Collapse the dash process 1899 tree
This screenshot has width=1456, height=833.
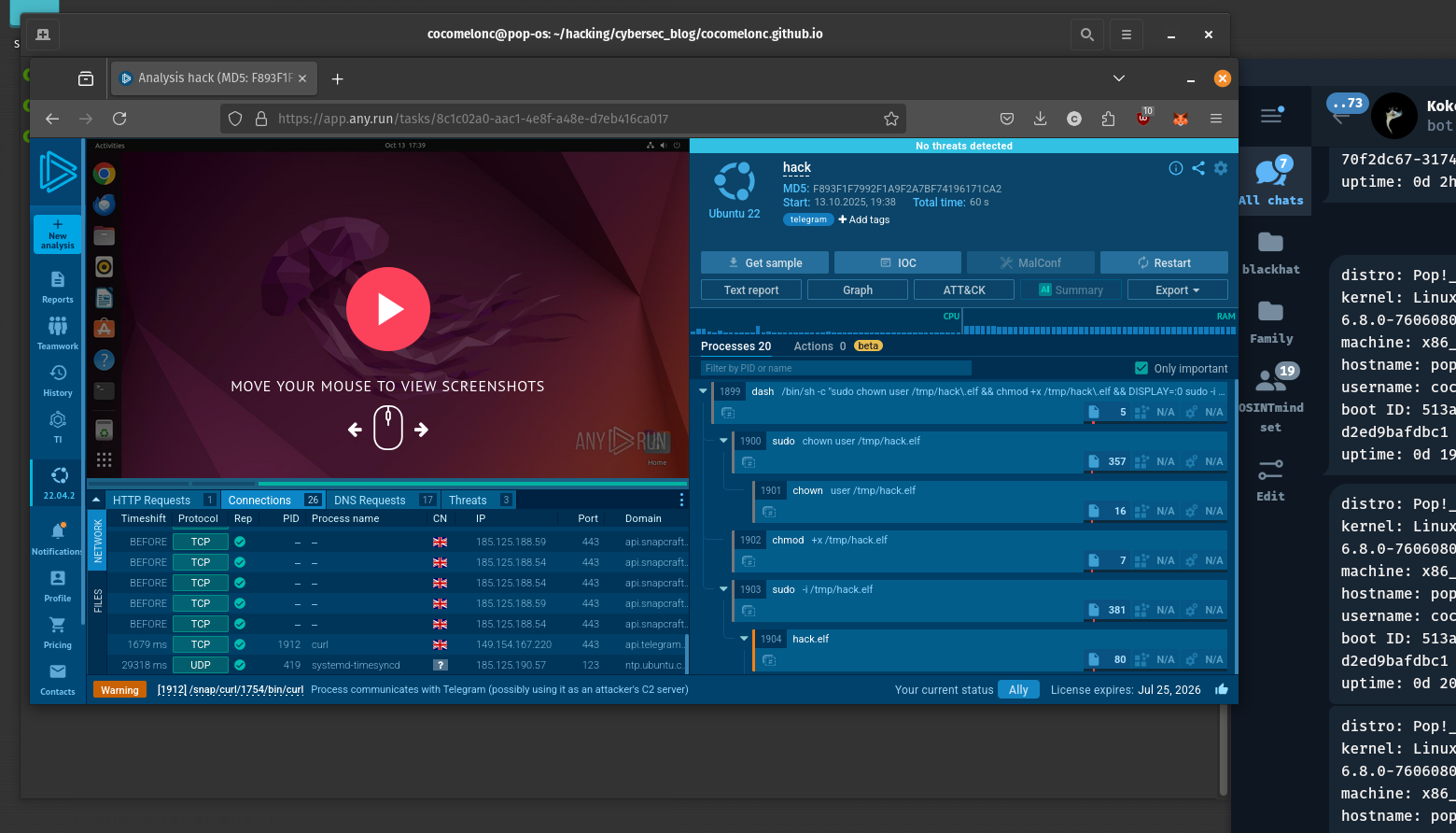pos(703,391)
